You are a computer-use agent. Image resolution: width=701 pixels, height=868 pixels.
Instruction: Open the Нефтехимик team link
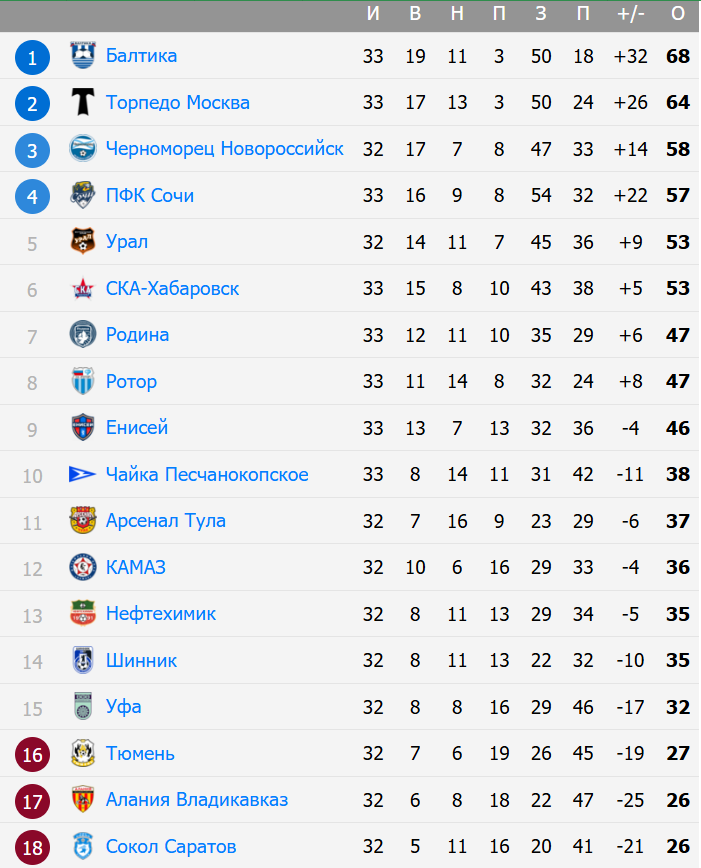(161, 613)
